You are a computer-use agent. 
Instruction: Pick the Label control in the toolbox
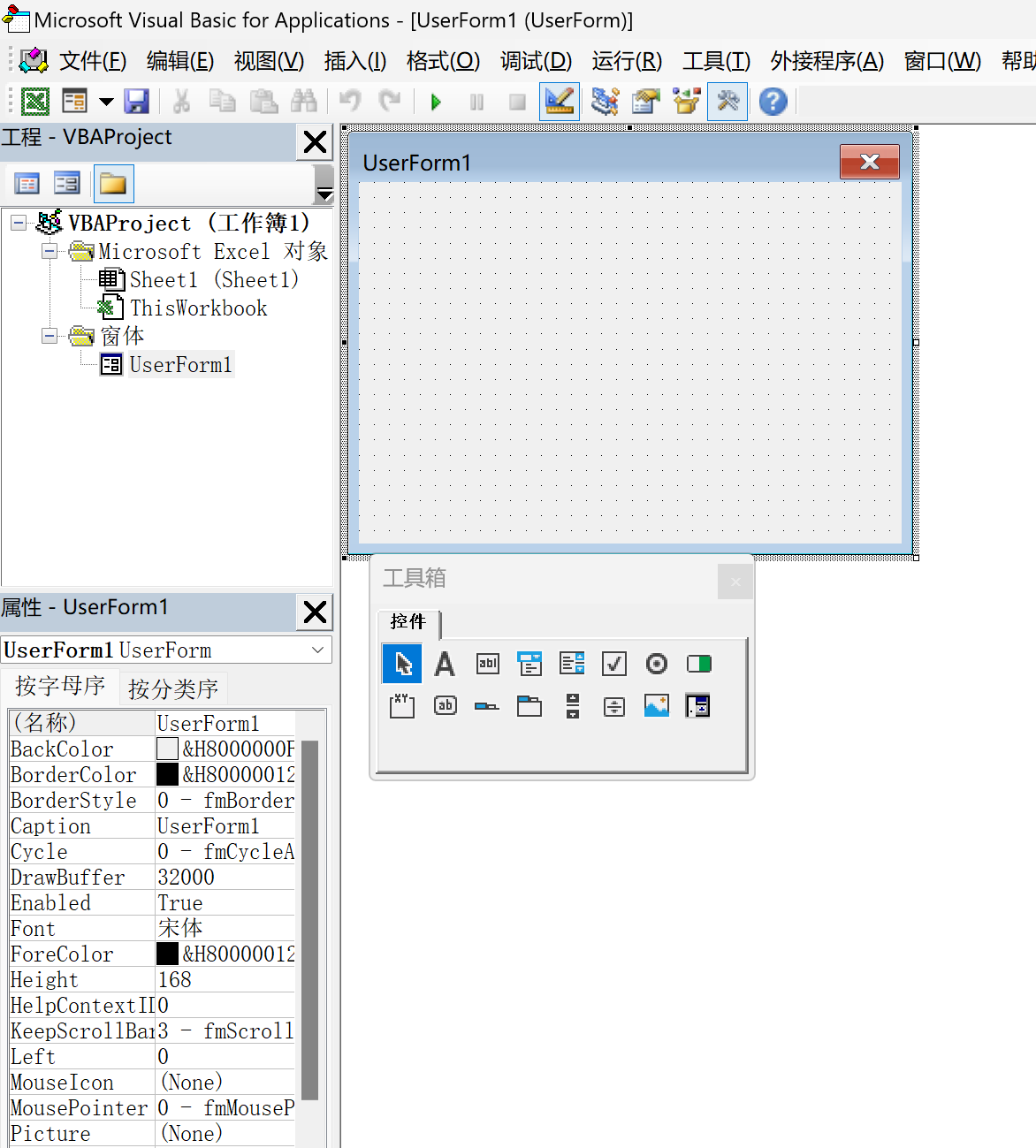pos(445,664)
